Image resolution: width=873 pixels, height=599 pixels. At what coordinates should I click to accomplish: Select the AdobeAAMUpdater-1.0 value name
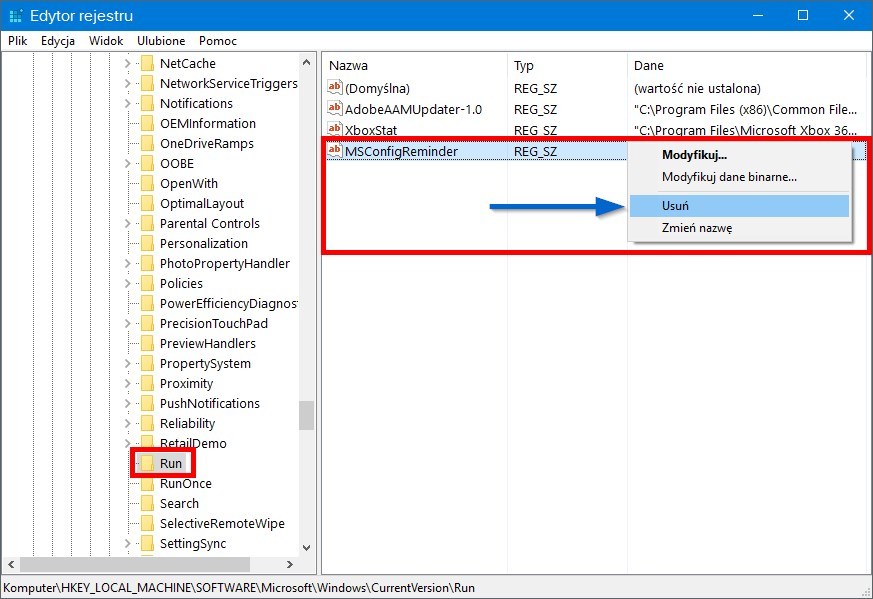413,109
